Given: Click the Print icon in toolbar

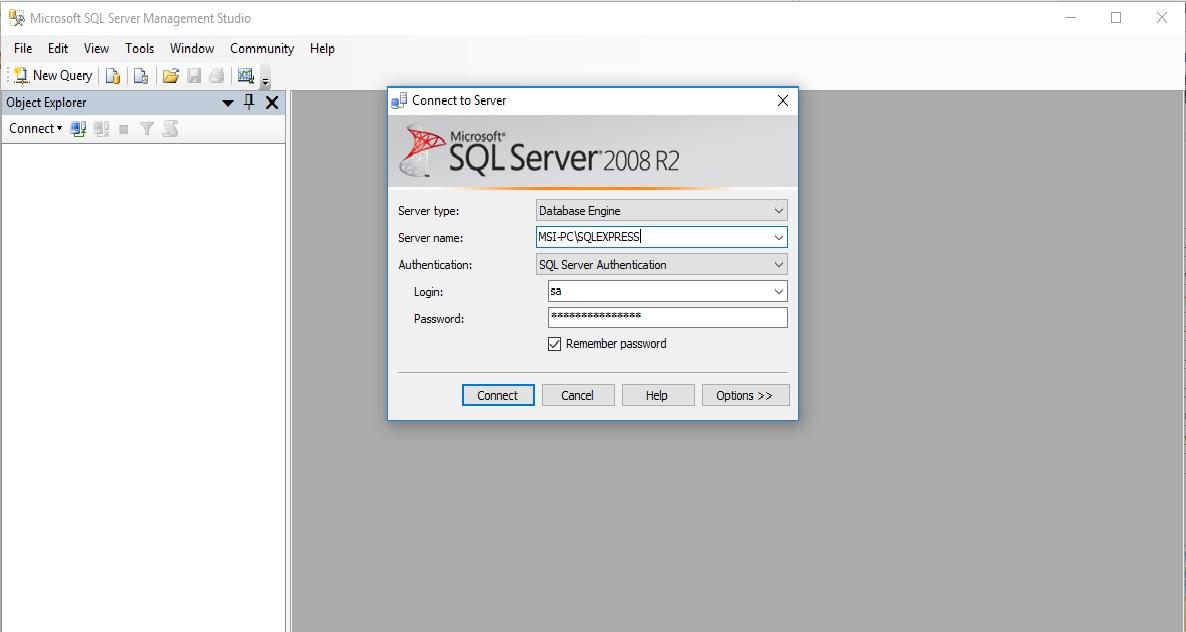Looking at the screenshot, I should [x=217, y=76].
